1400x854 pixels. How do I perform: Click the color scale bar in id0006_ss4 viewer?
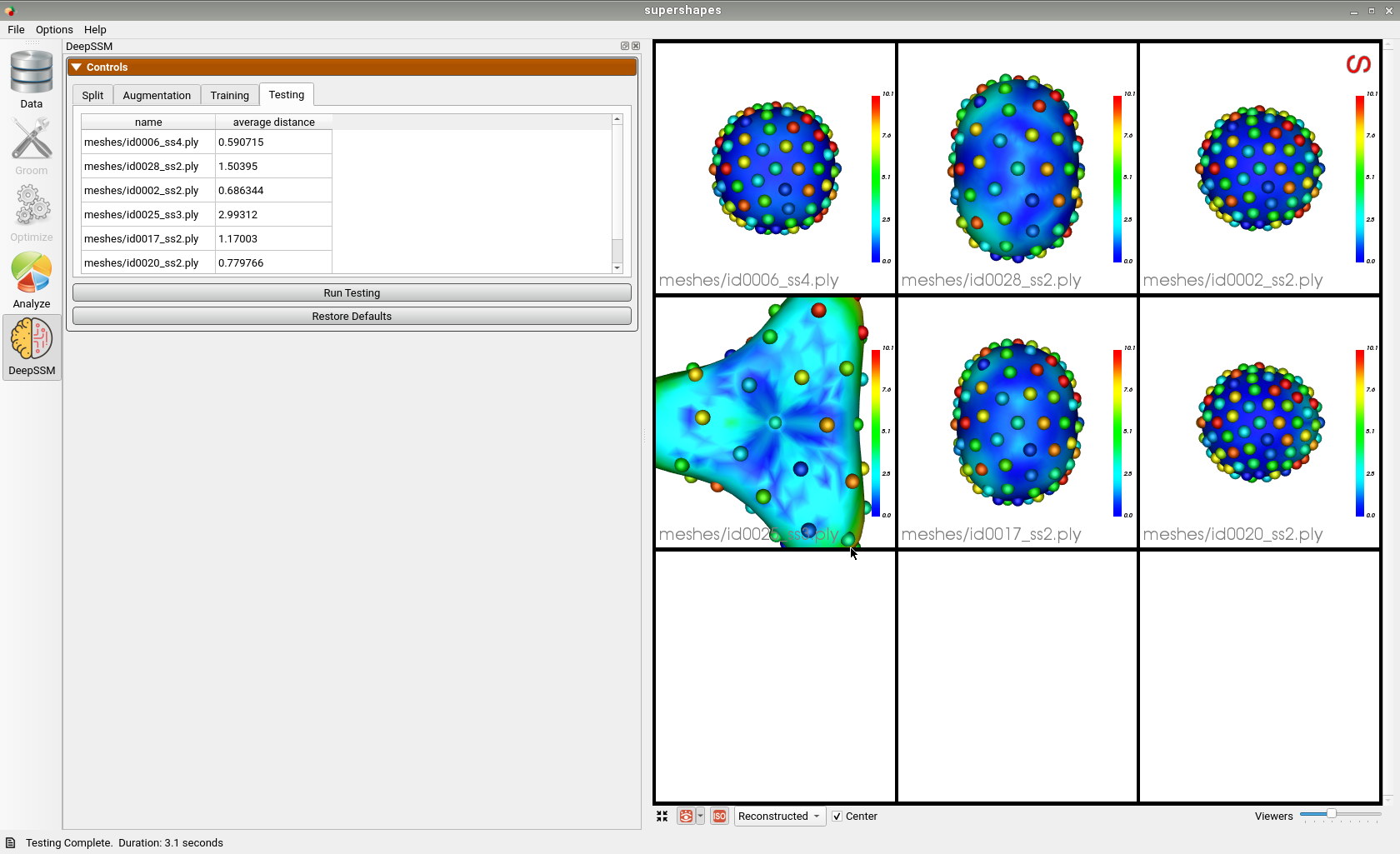(876, 179)
